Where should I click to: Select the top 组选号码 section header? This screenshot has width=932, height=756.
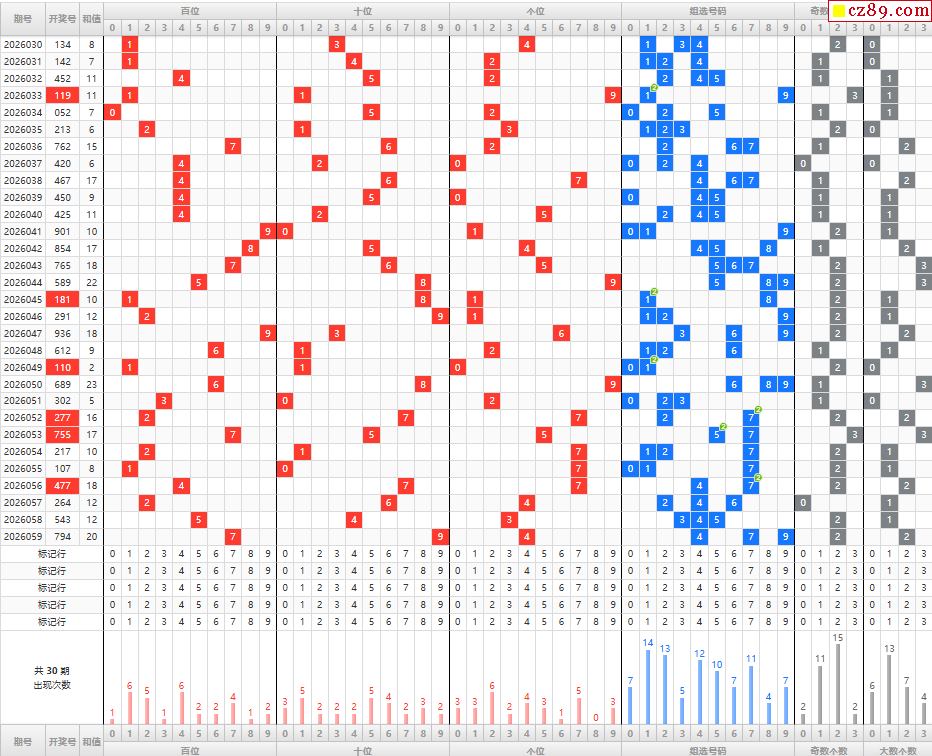coord(707,9)
